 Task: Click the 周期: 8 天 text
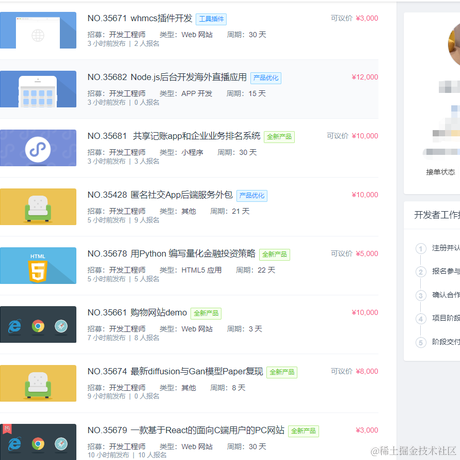(228, 388)
